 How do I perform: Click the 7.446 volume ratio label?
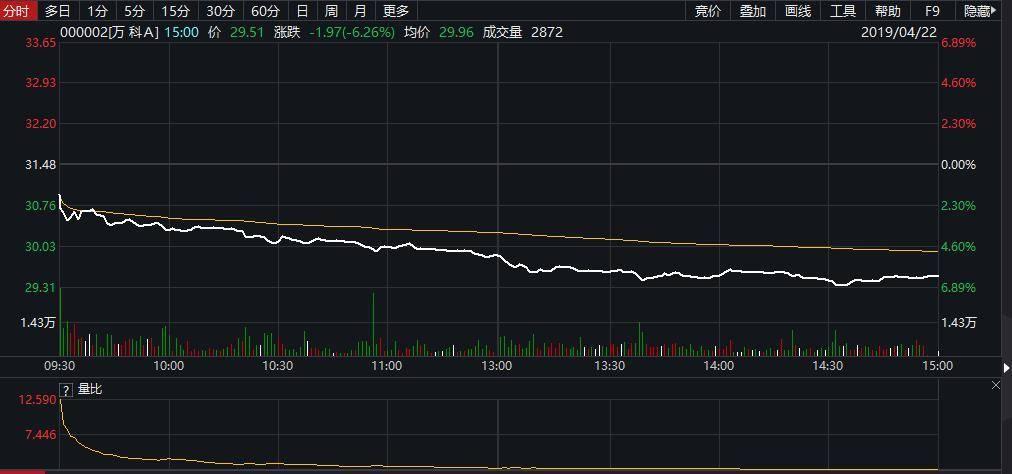point(41,435)
